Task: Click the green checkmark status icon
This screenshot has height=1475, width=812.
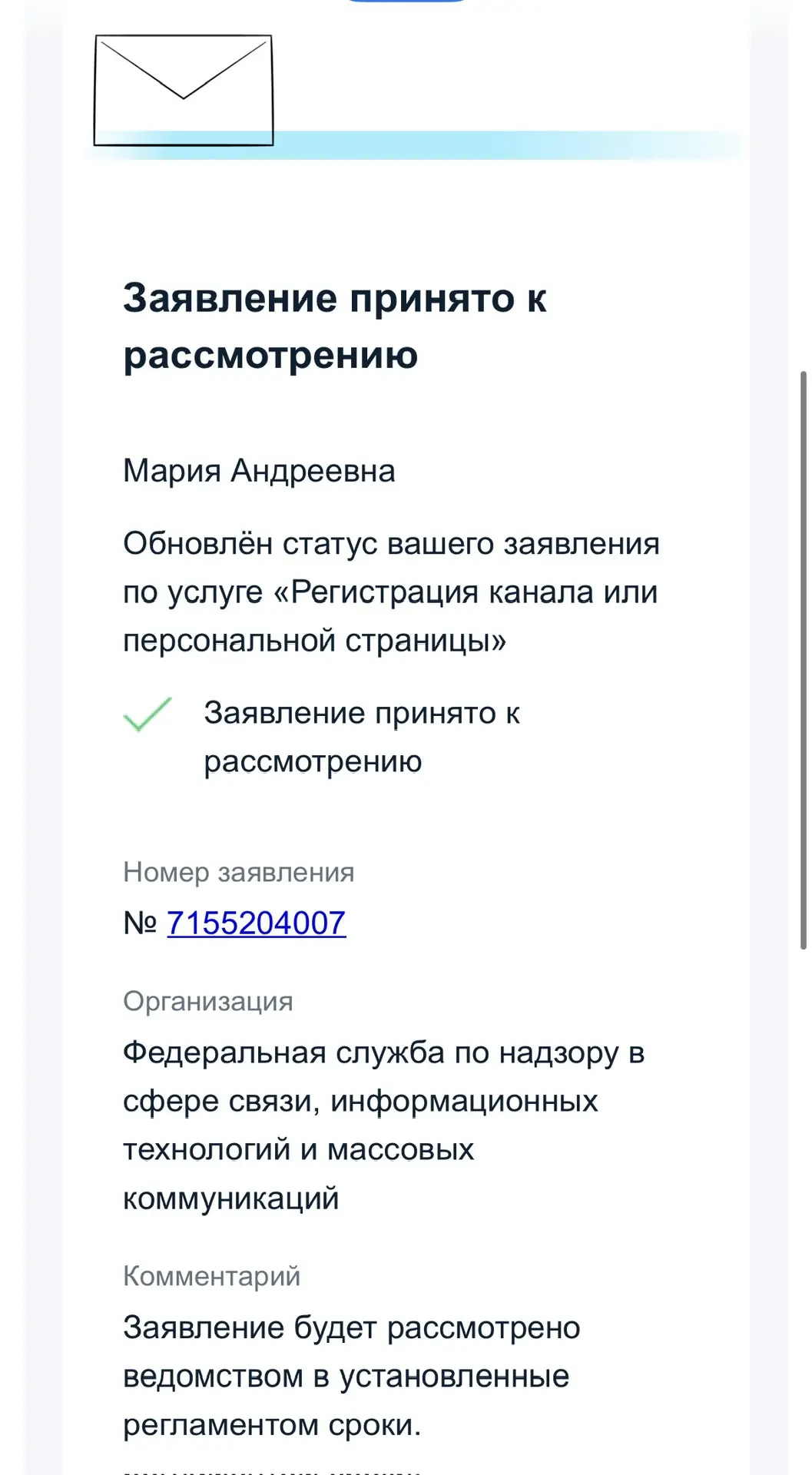Action: coord(147,714)
